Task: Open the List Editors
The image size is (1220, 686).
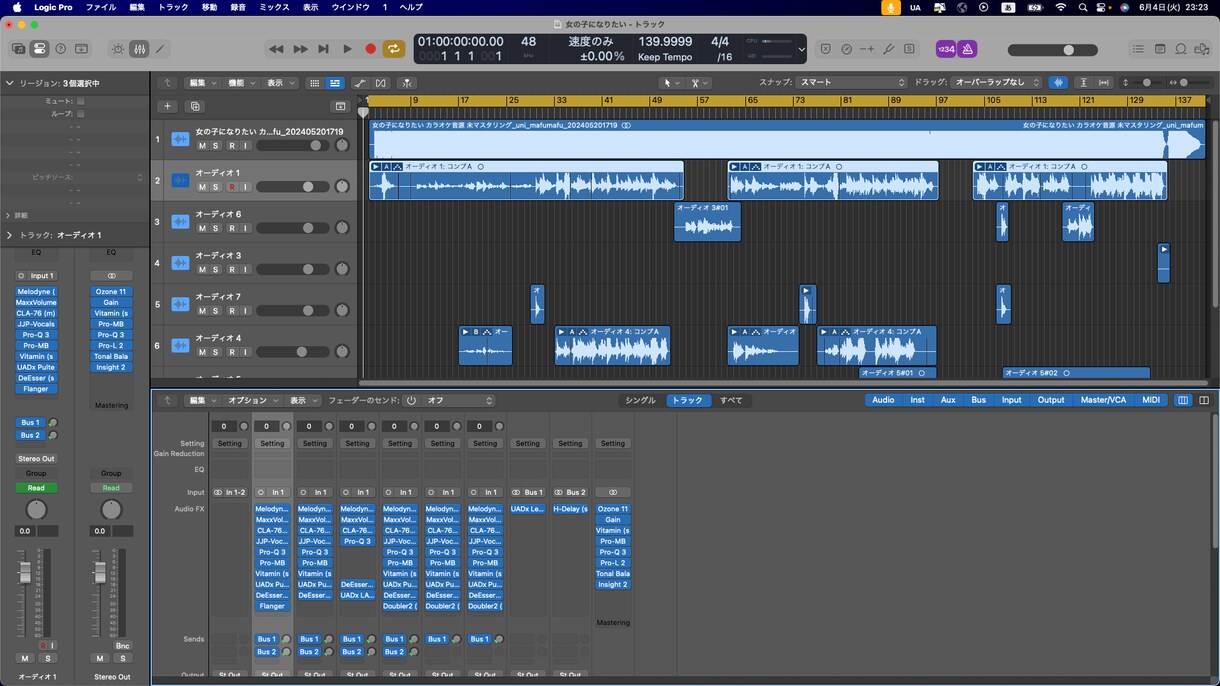Action: (x=1138, y=48)
